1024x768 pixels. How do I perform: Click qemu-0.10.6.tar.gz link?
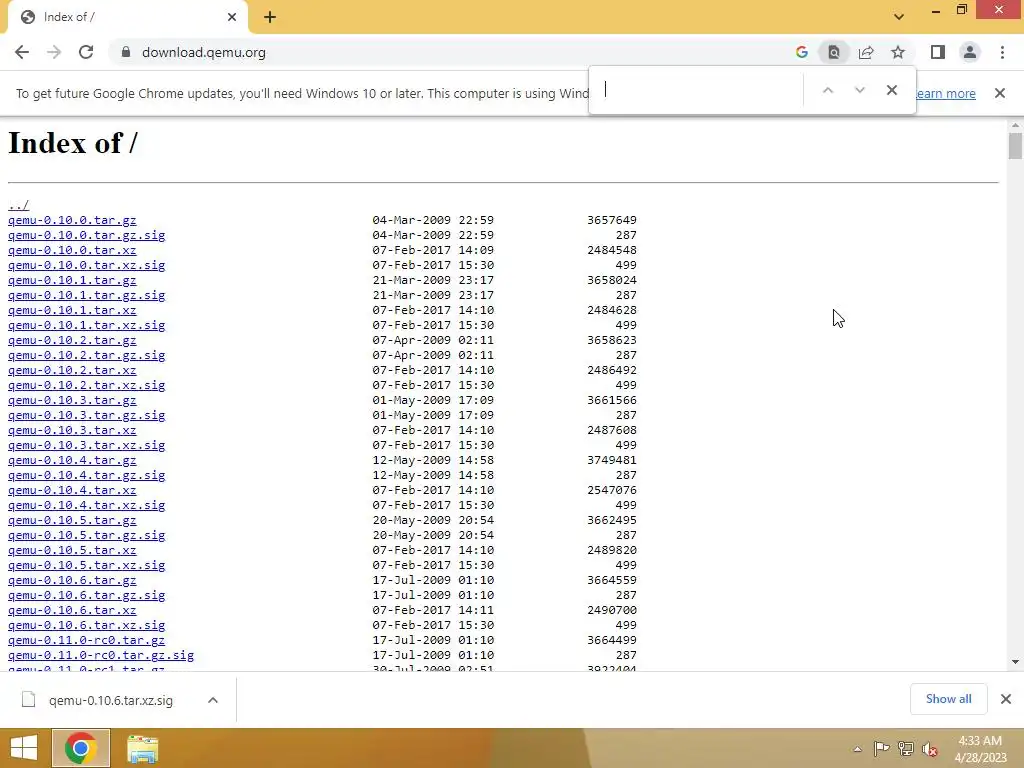tap(72, 581)
